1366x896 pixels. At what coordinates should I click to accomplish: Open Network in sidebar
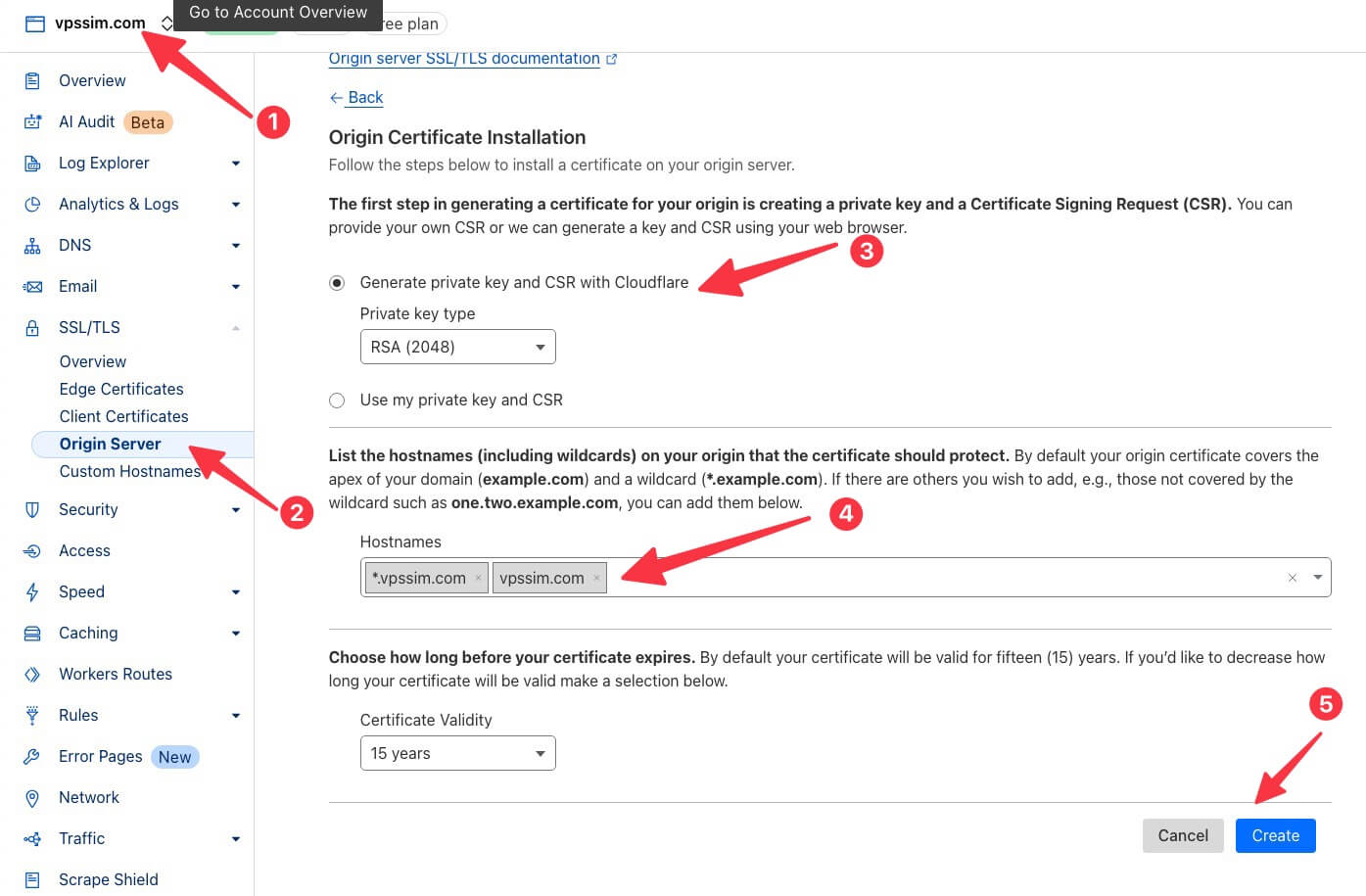click(x=89, y=797)
